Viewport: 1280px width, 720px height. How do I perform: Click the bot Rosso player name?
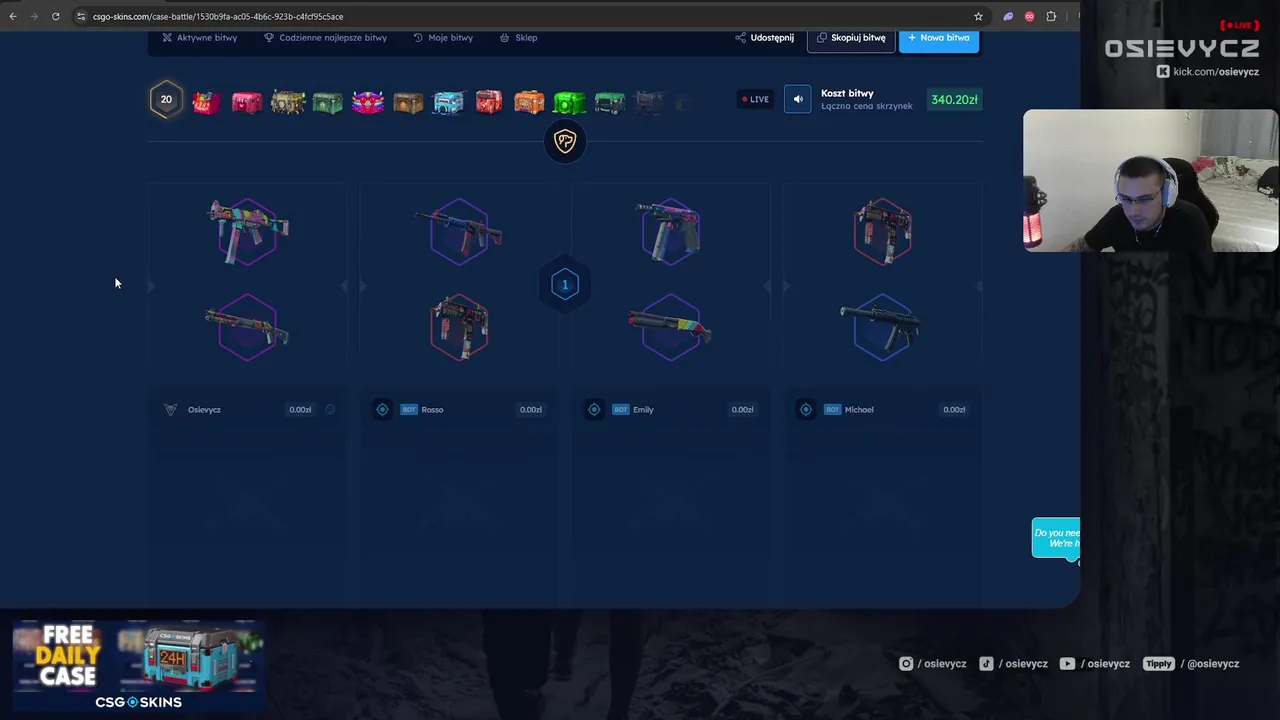(432, 409)
